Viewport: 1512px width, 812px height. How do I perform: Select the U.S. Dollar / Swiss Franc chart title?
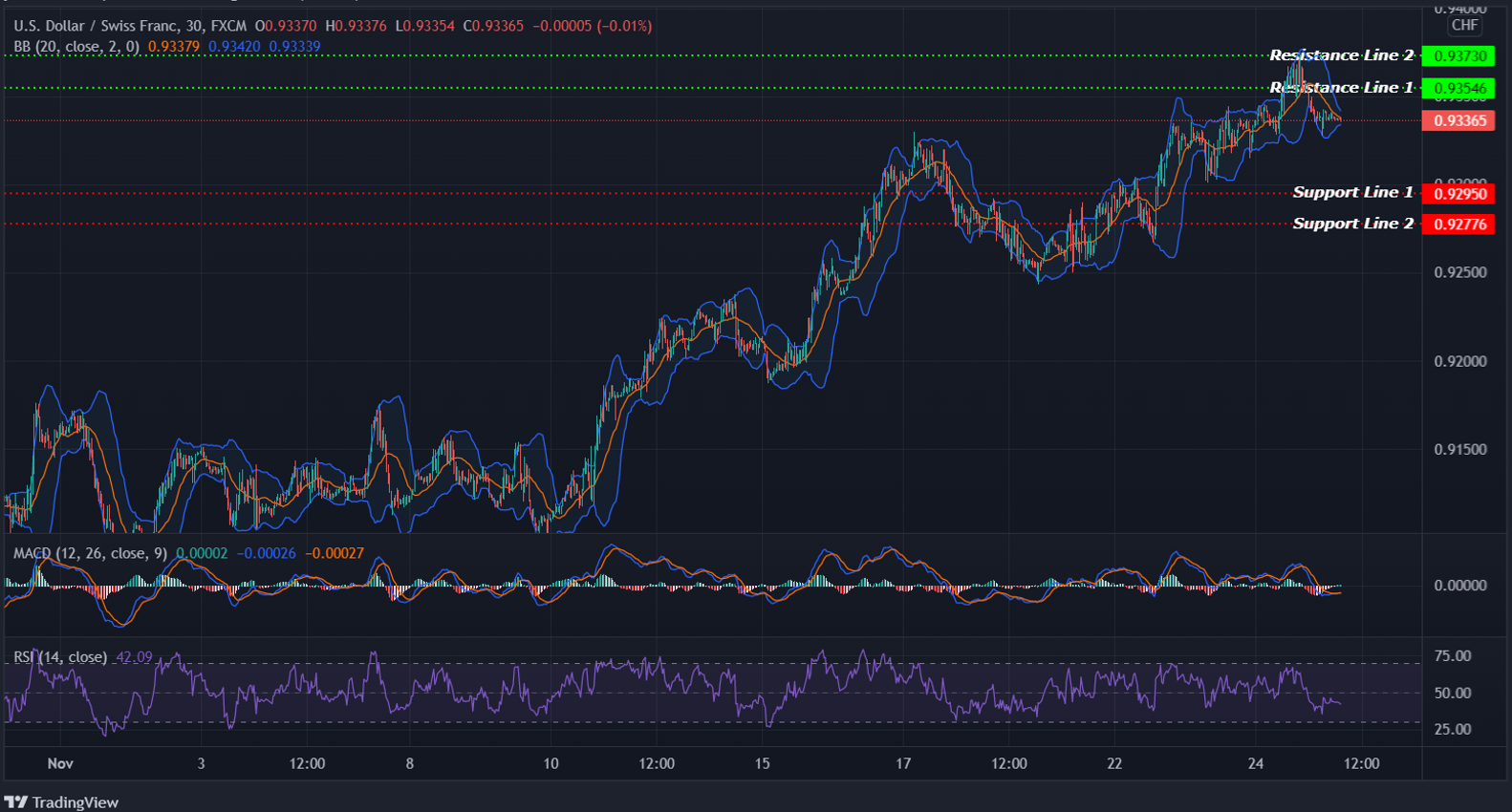pyautogui.click(x=130, y=26)
